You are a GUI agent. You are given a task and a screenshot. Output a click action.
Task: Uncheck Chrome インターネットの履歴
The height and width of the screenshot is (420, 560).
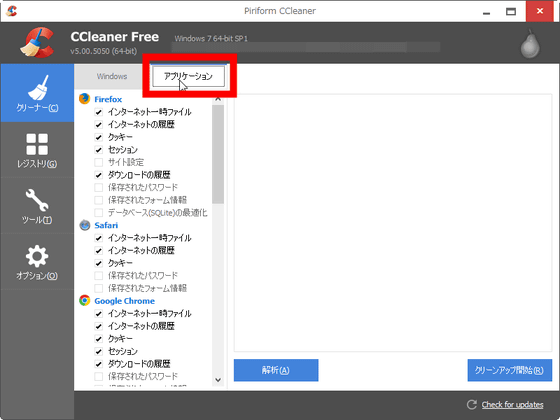(99, 326)
